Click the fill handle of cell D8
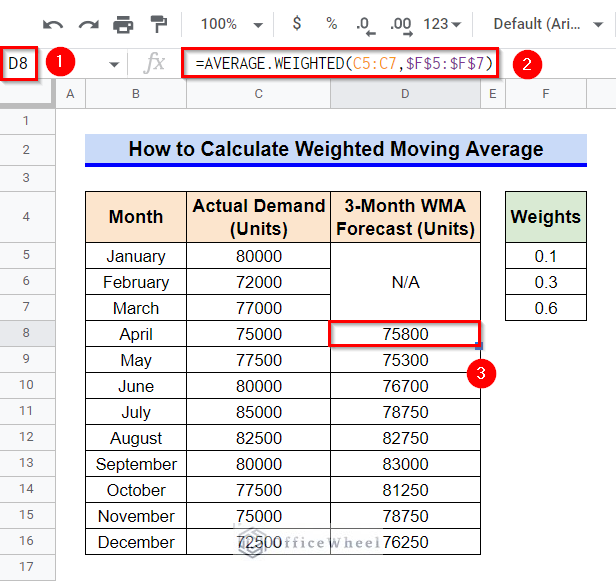 479,346
